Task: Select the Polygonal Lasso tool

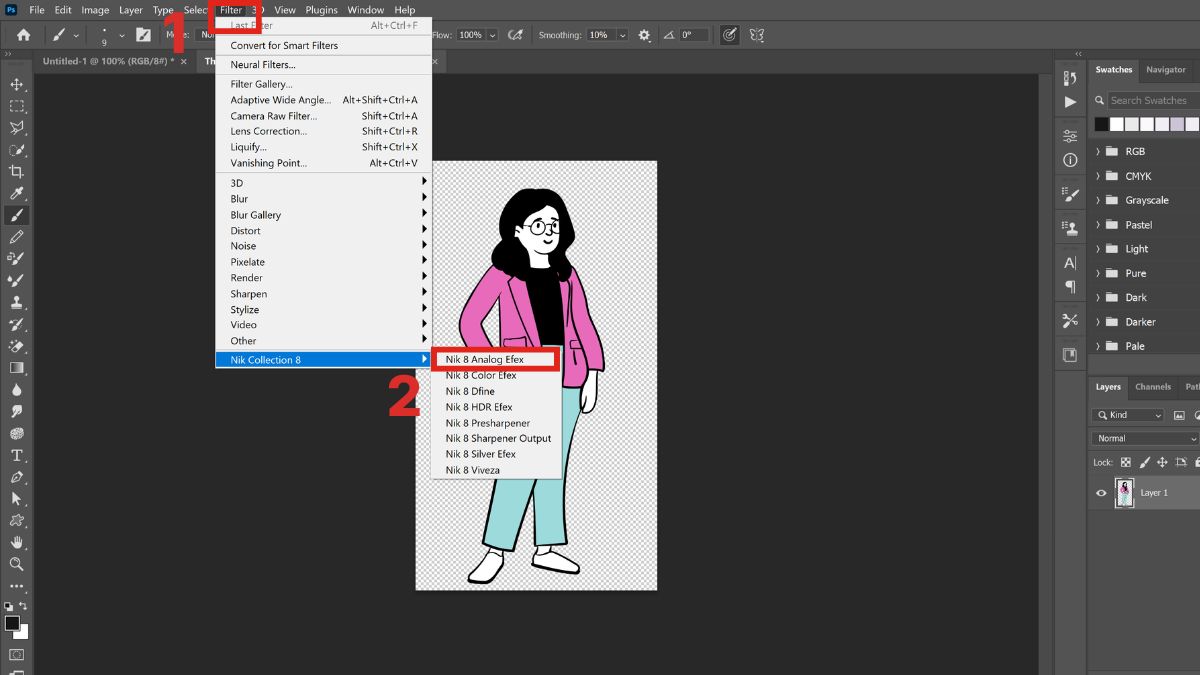Action: tap(16, 128)
